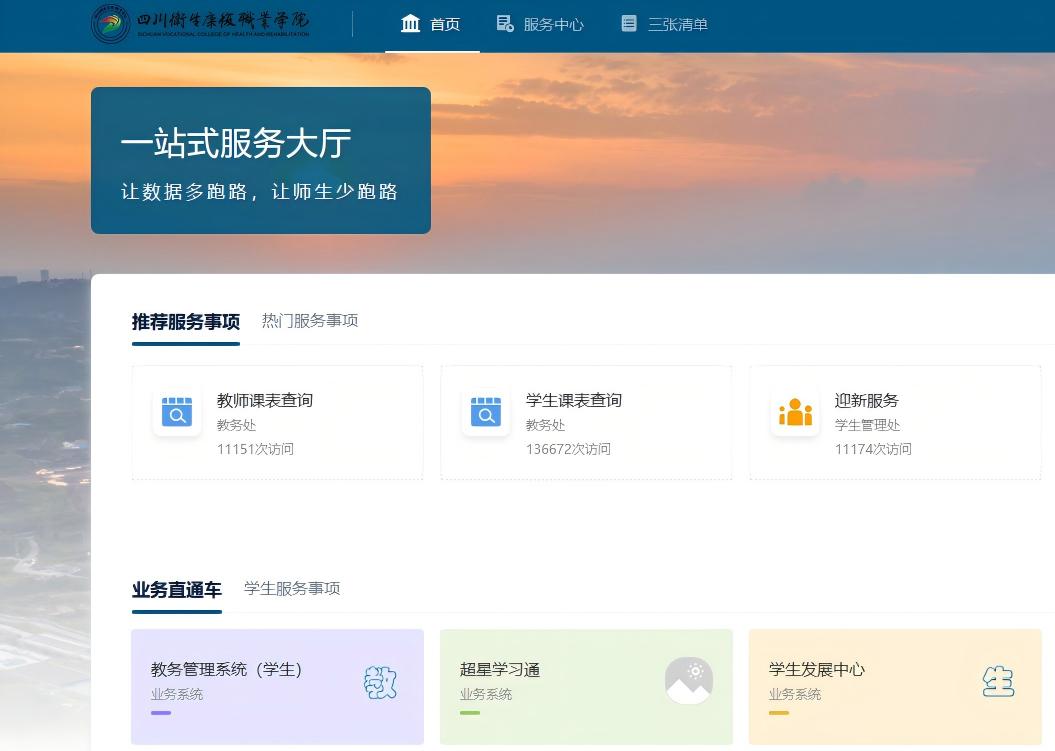Click the orange 迎新服务 people icon
The image size is (1055, 751).
[795, 412]
